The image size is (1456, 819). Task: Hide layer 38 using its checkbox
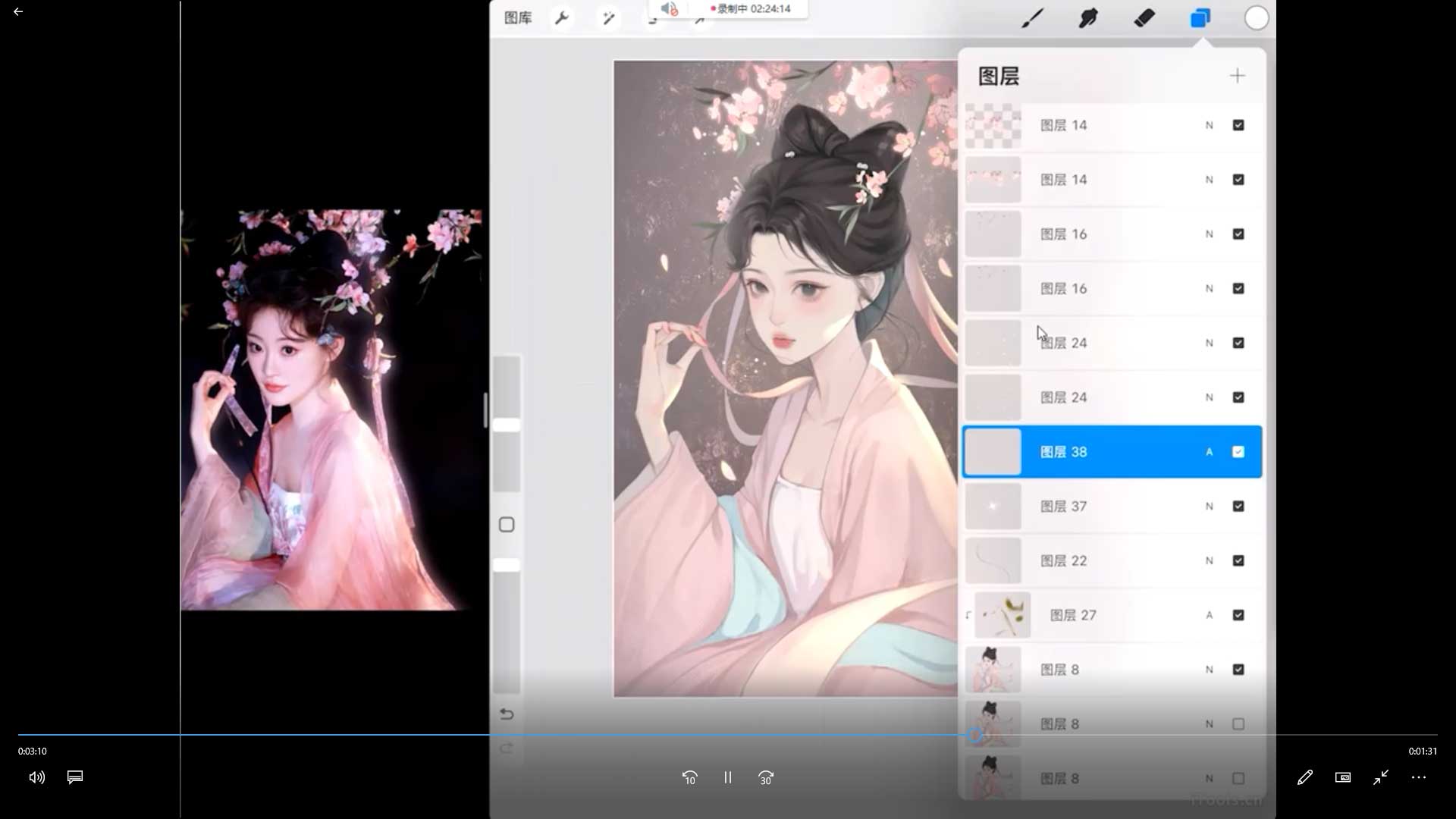pyautogui.click(x=1238, y=452)
